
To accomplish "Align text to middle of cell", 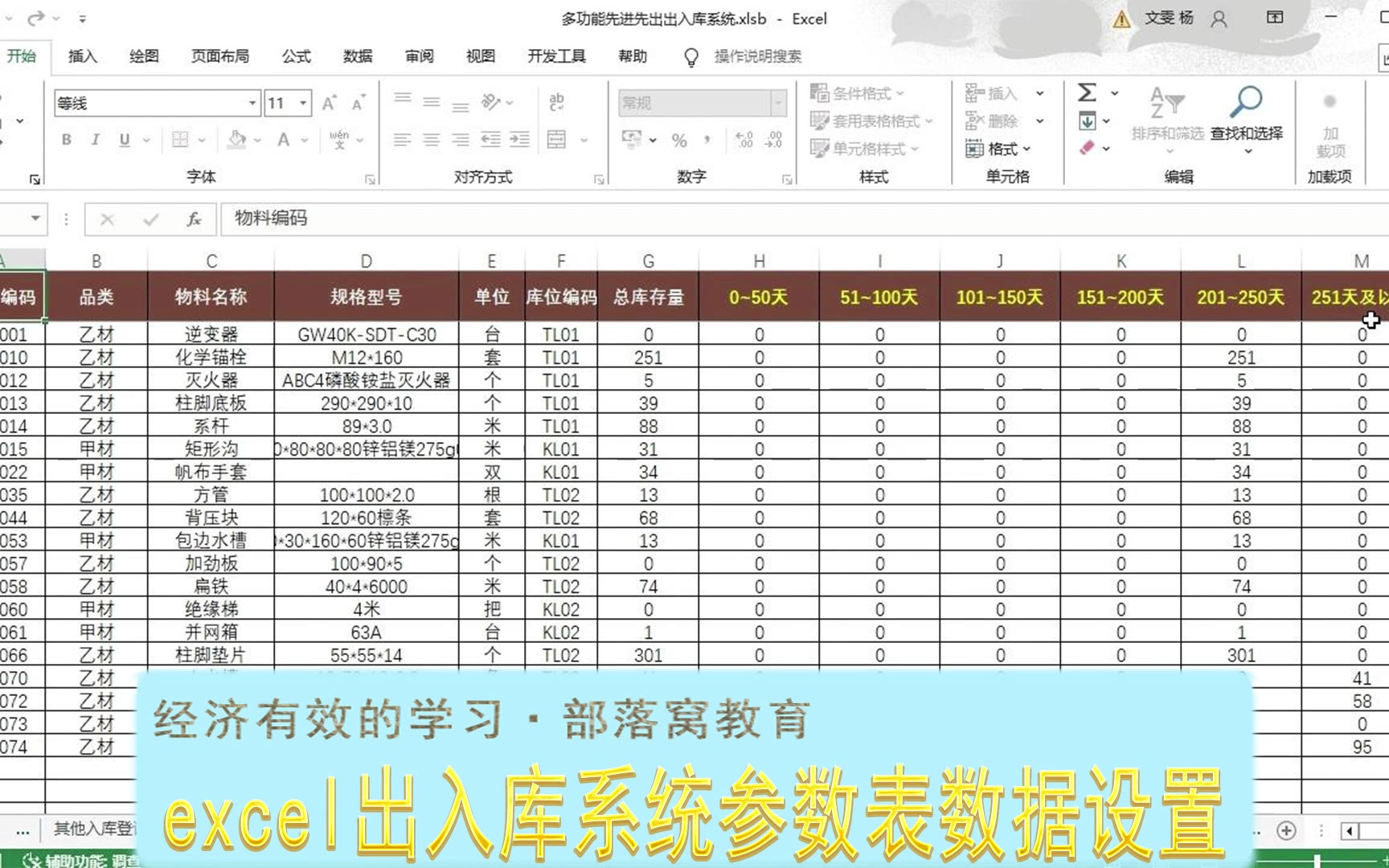I will click(x=432, y=102).
